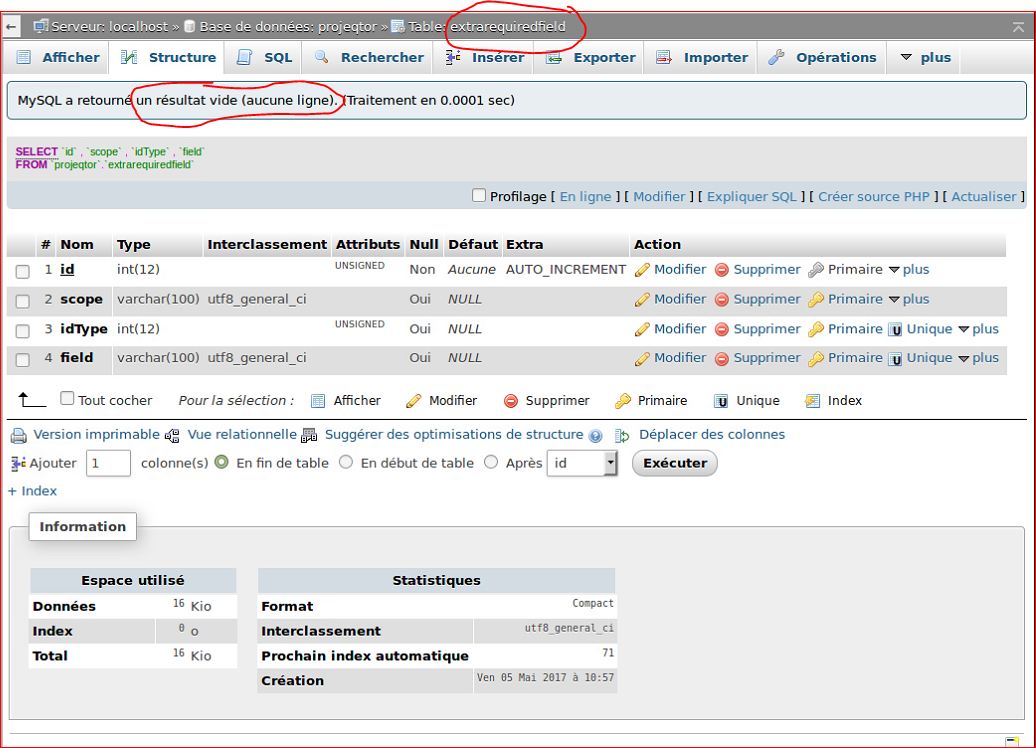1036x748 pixels.
Task: Click the Primaire key icon for field row
Action: click(x=816, y=359)
